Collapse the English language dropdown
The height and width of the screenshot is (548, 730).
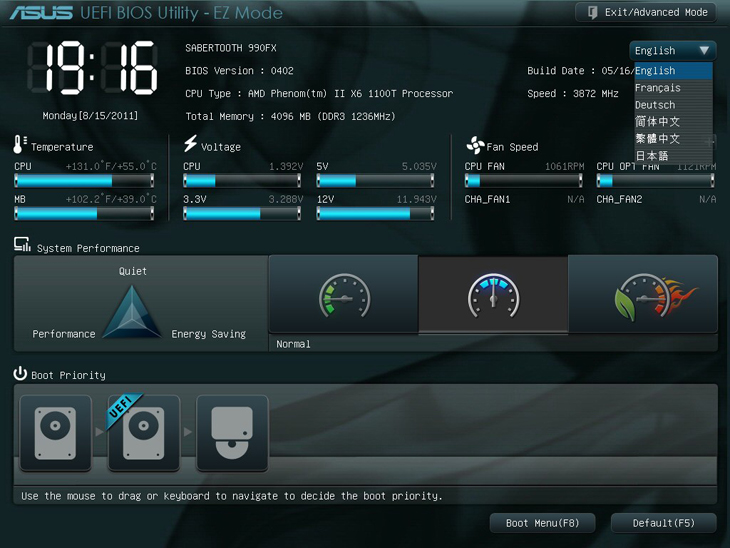[x=672, y=50]
